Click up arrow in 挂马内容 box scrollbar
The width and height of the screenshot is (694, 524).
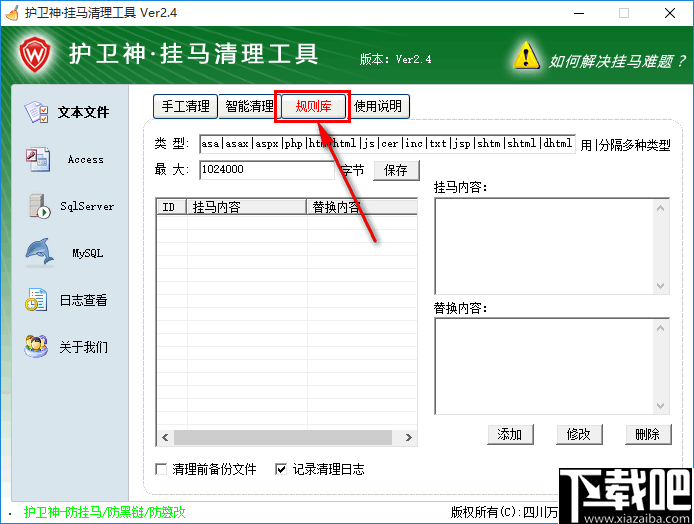660,208
